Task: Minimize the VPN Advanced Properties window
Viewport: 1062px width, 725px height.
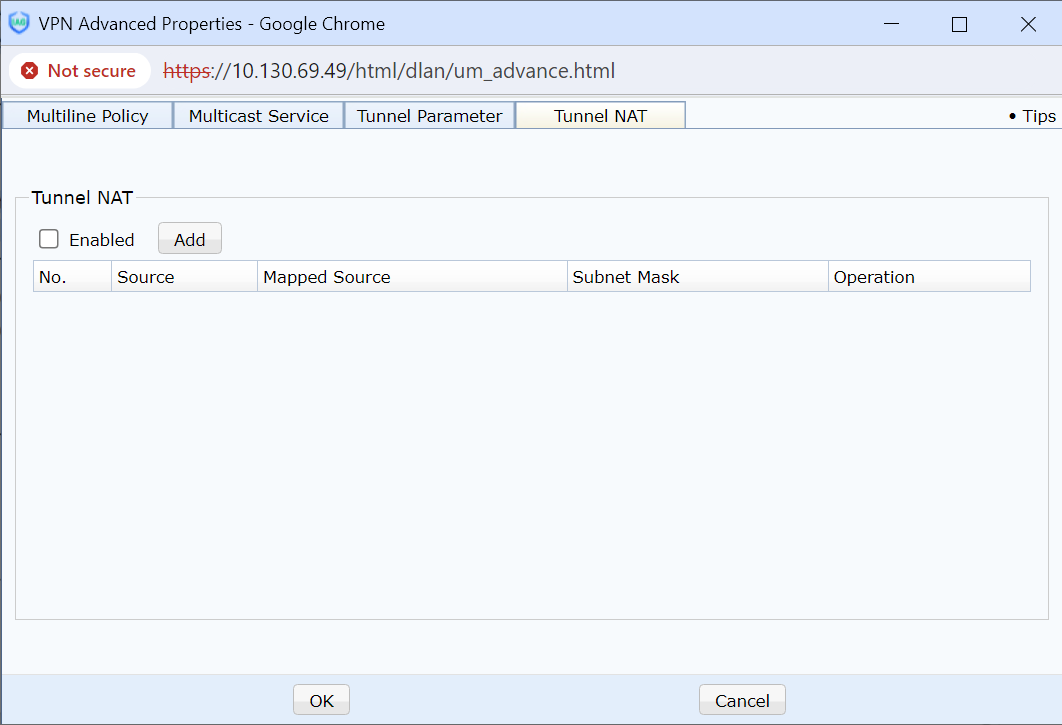Action: pos(891,24)
